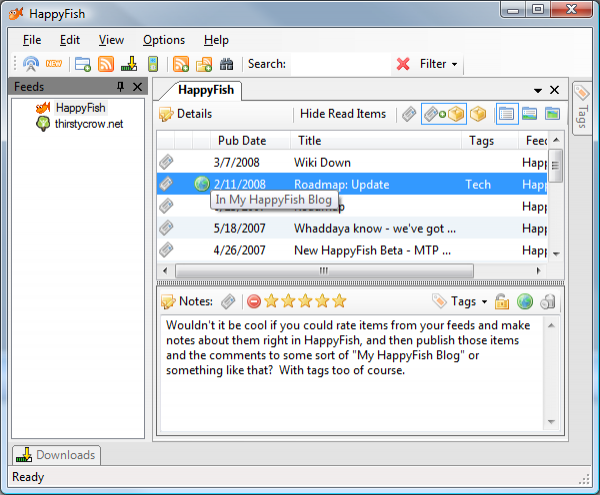Select the HappyFish feed in tree
This screenshot has width=600, height=495.
(x=80, y=108)
